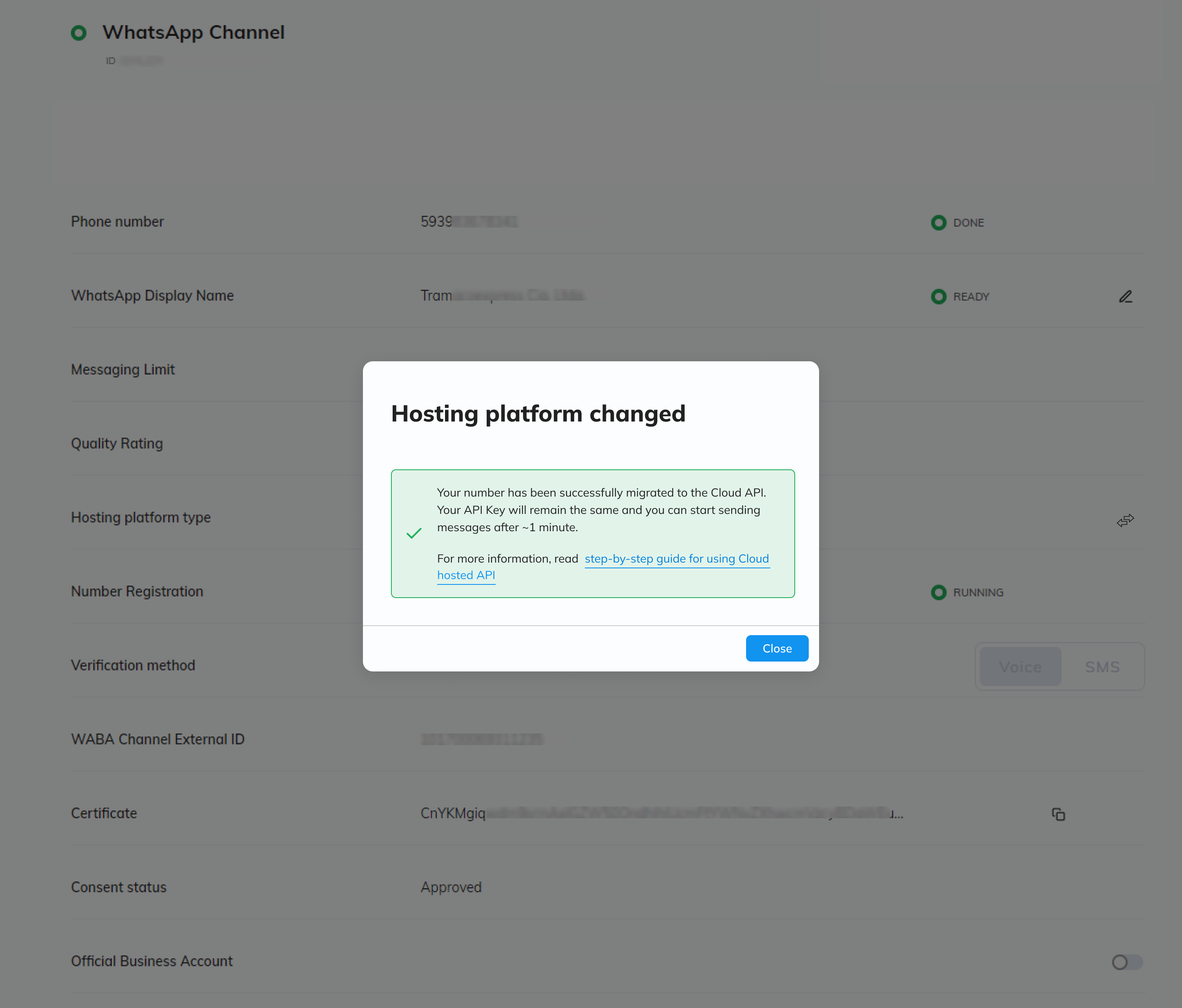Click the Close button in dialog
This screenshot has height=1008, width=1182.
coord(777,648)
